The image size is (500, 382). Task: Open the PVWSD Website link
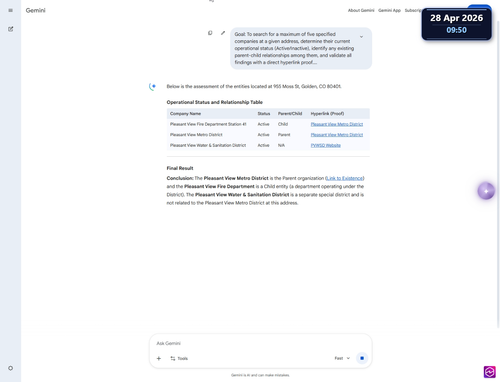(326, 145)
